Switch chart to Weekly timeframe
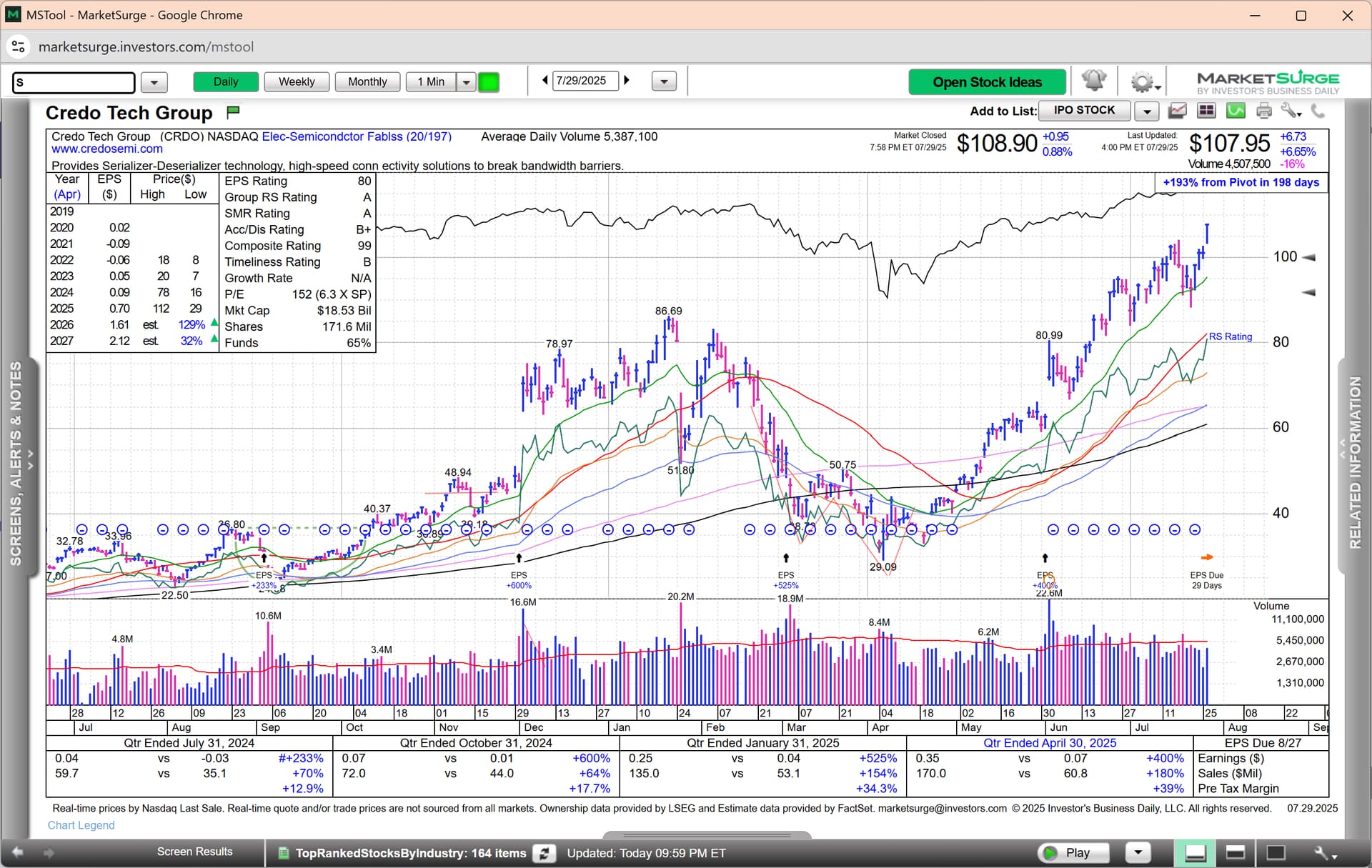Screen dimensions: 1372x868 pyautogui.click(x=297, y=82)
